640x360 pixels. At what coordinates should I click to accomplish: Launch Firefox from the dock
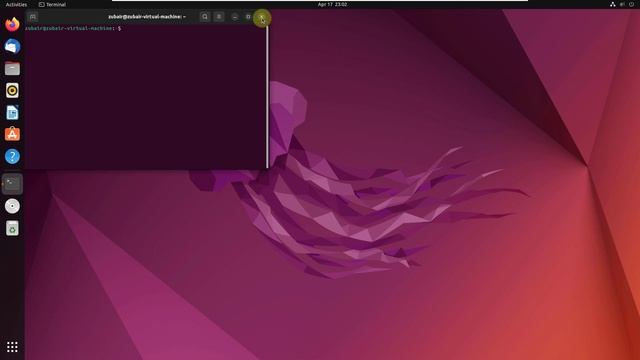click(x=12, y=24)
